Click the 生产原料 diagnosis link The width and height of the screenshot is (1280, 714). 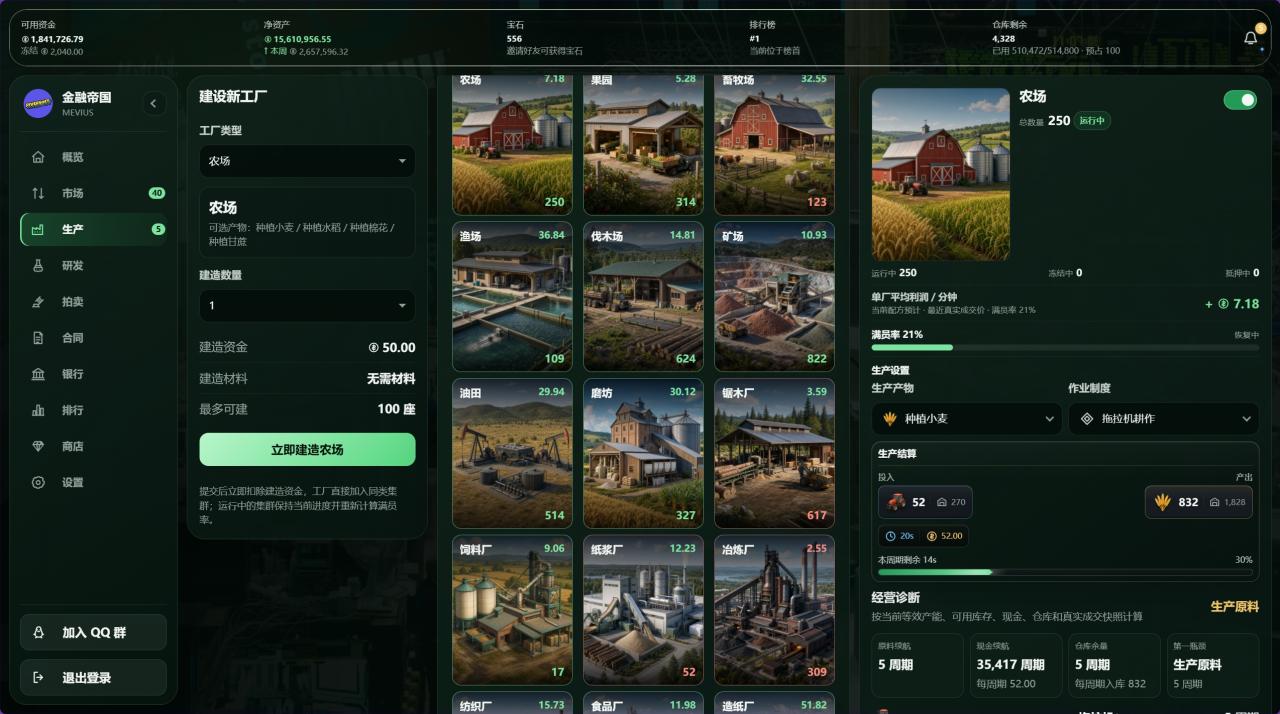(x=1234, y=606)
